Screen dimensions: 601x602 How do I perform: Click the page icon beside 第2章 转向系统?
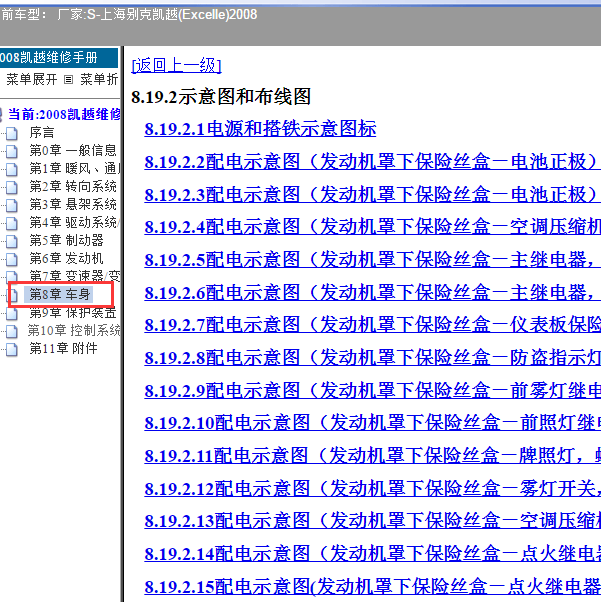click(12, 187)
